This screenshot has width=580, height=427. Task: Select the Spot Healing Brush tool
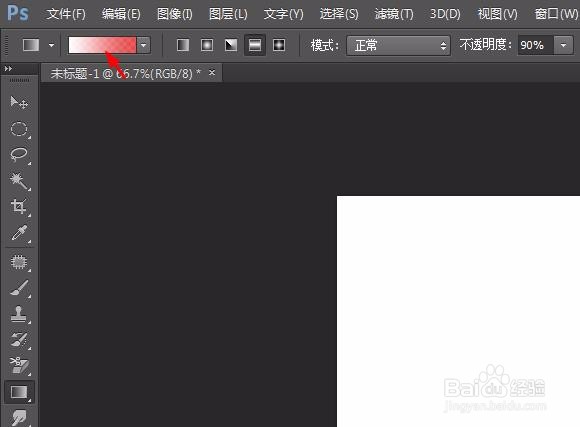(x=19, y=262)
